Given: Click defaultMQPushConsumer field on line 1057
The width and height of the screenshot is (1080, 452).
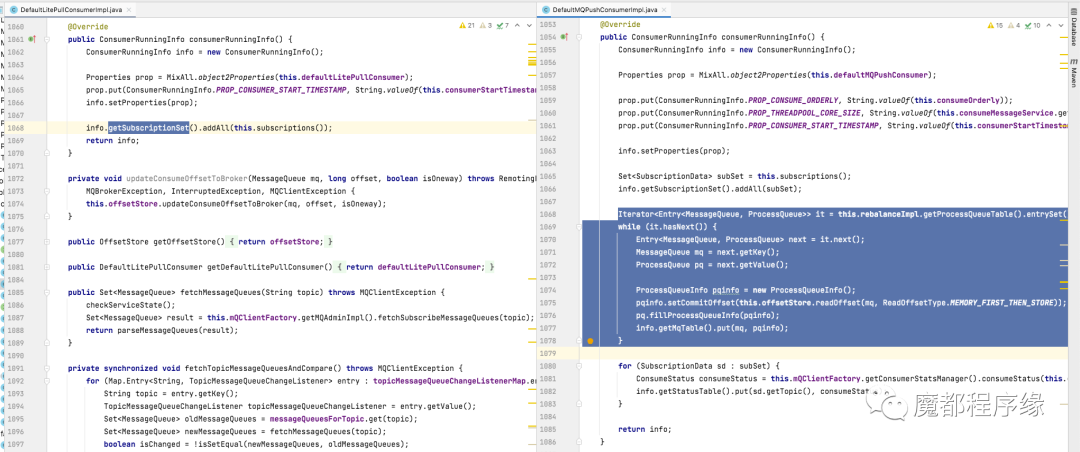Looking at the screenshot, I should pos(879,75).
